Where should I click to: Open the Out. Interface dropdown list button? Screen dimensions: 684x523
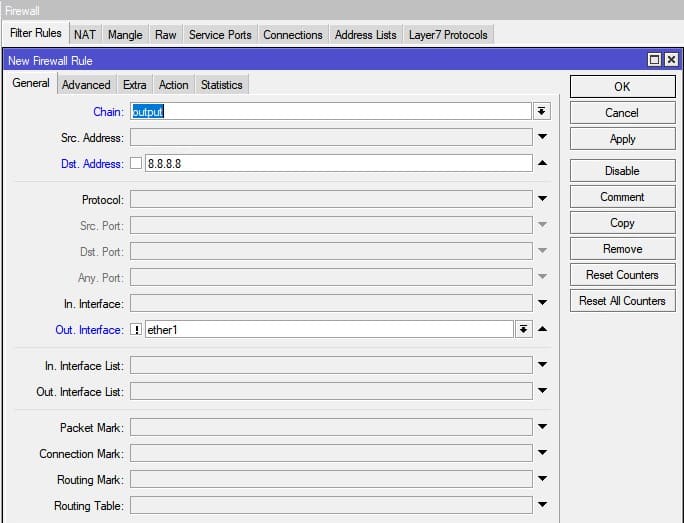point(523,329)
